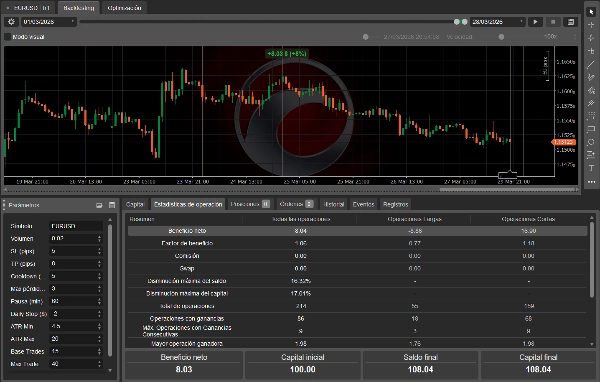
Task: Click Operaciones Largas column header
Action: coord(414,219)
